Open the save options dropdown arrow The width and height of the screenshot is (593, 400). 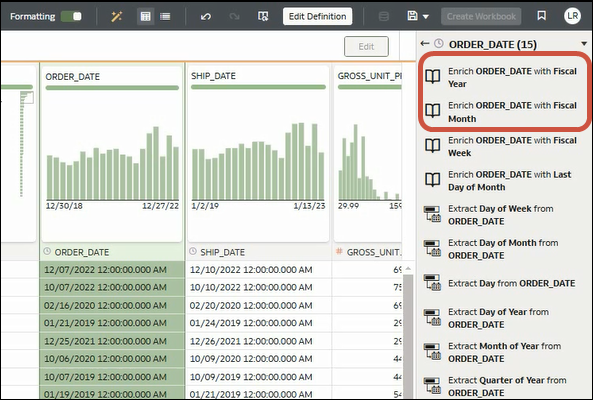click(x=426, y=17)
